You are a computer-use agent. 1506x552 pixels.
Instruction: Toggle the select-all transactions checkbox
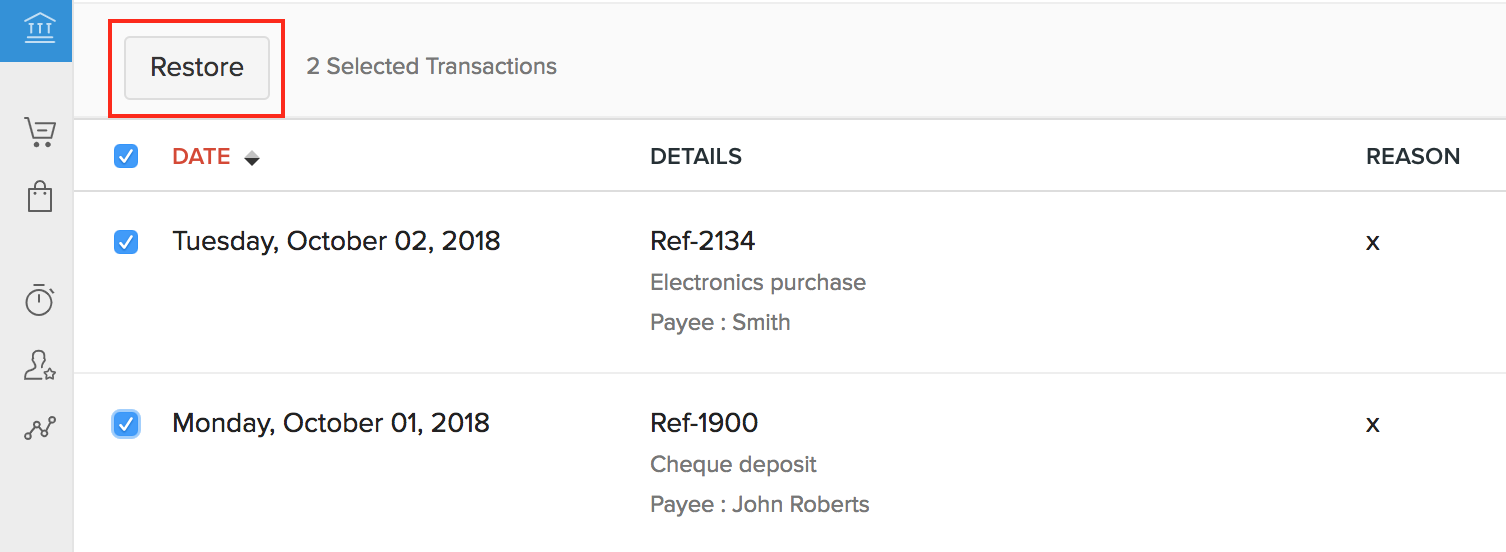coord(126,156)
